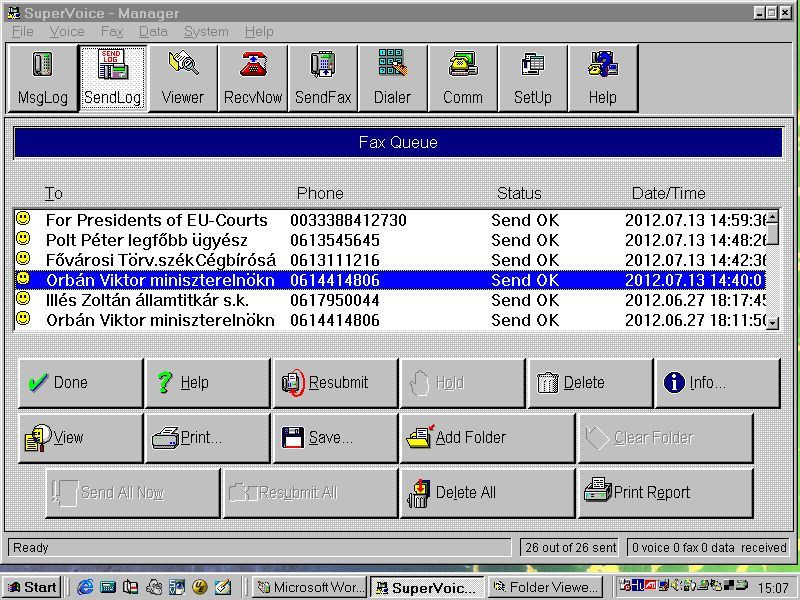Click the Print... button

point(208,438)
